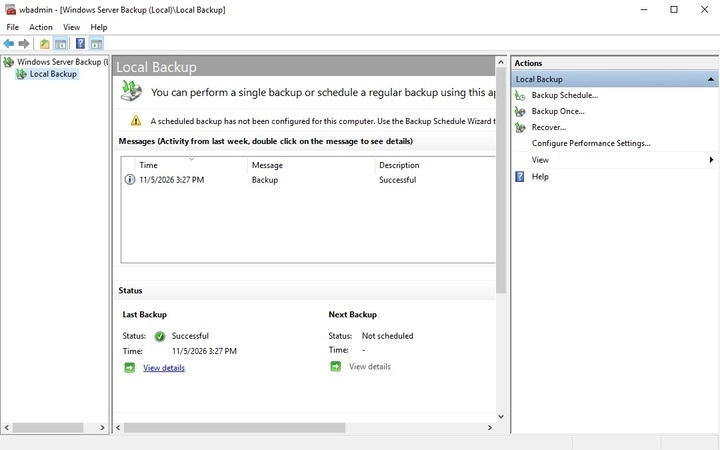Click scheduled backup not configured warning text
The height and width of the screenshot is (450, 720).
coord(323,121)
